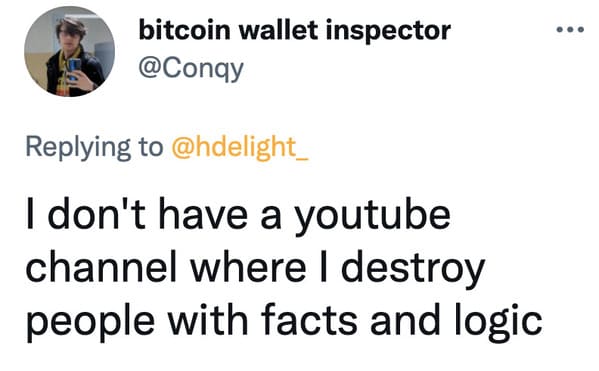Select the word 'facts' in the tweet
This screenshot has height=371, width=599.
click(309, 319)
